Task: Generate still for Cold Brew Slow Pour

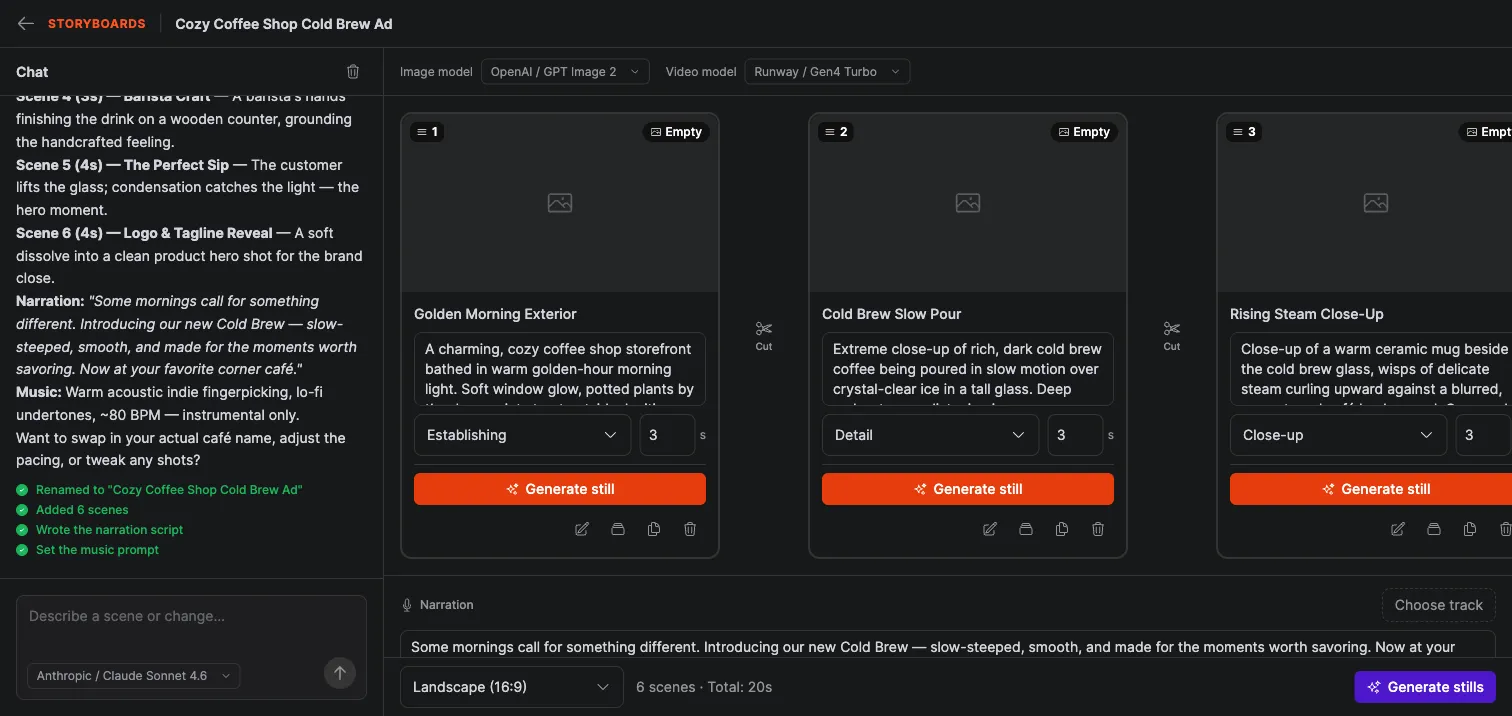Action: [968, 489]
